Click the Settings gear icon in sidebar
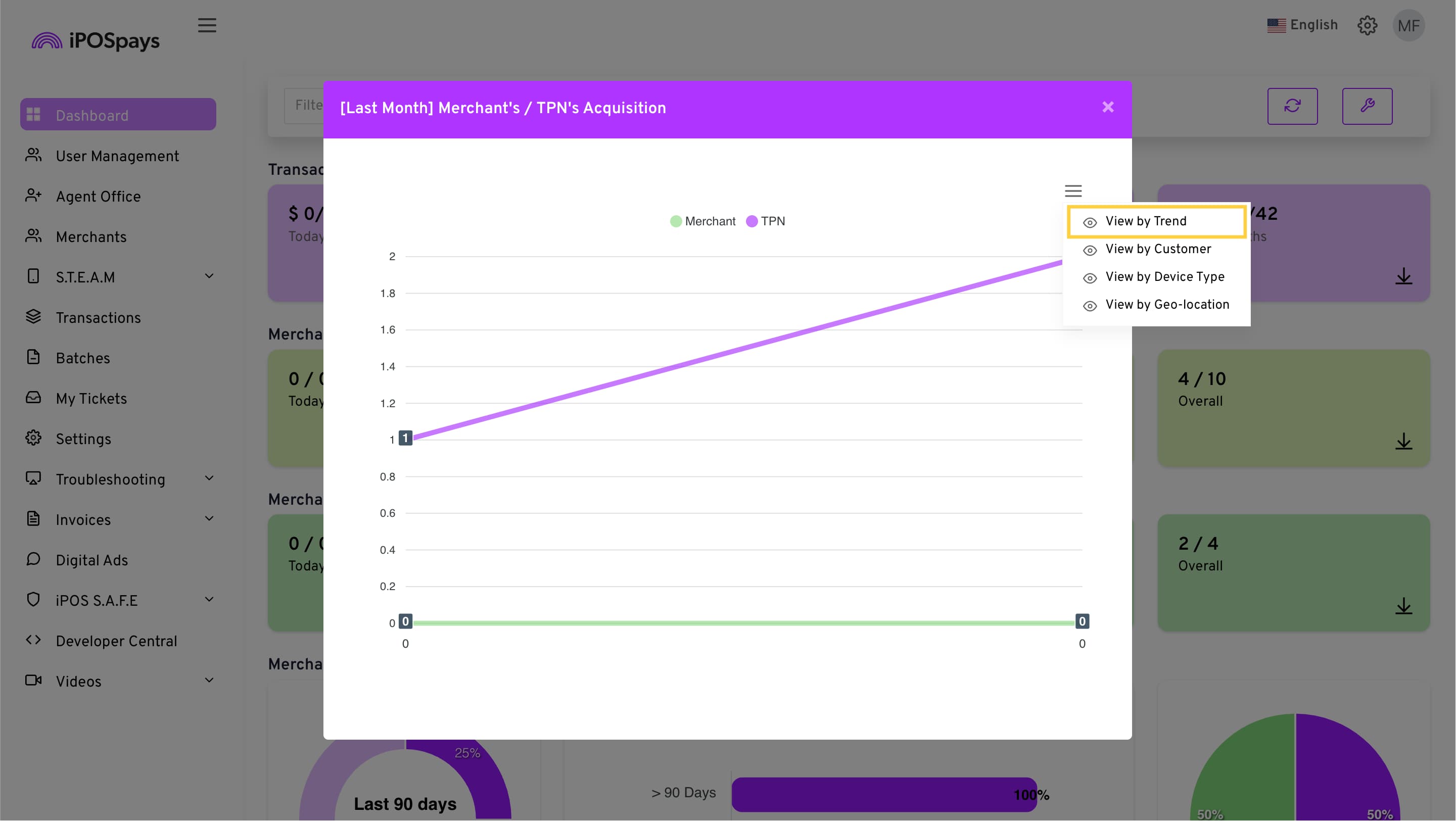 33,439
